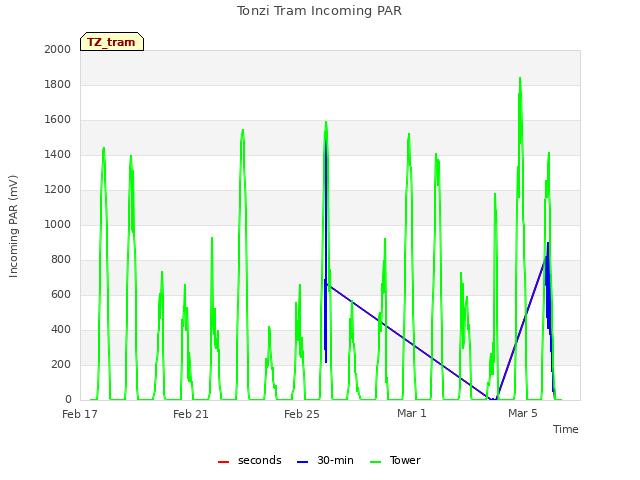Click the 1800 y-axis tick label
This screenshot has height=480, width=640.
(58, 84)
